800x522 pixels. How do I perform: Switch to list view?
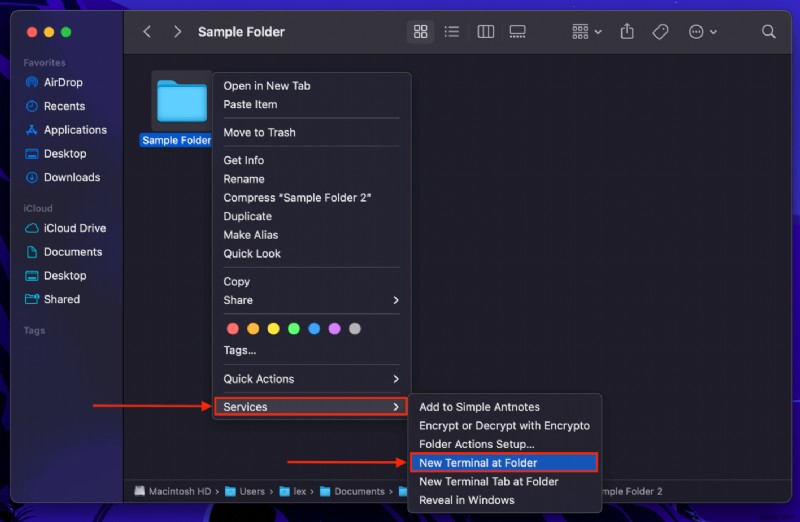click(x=452, y=32)
